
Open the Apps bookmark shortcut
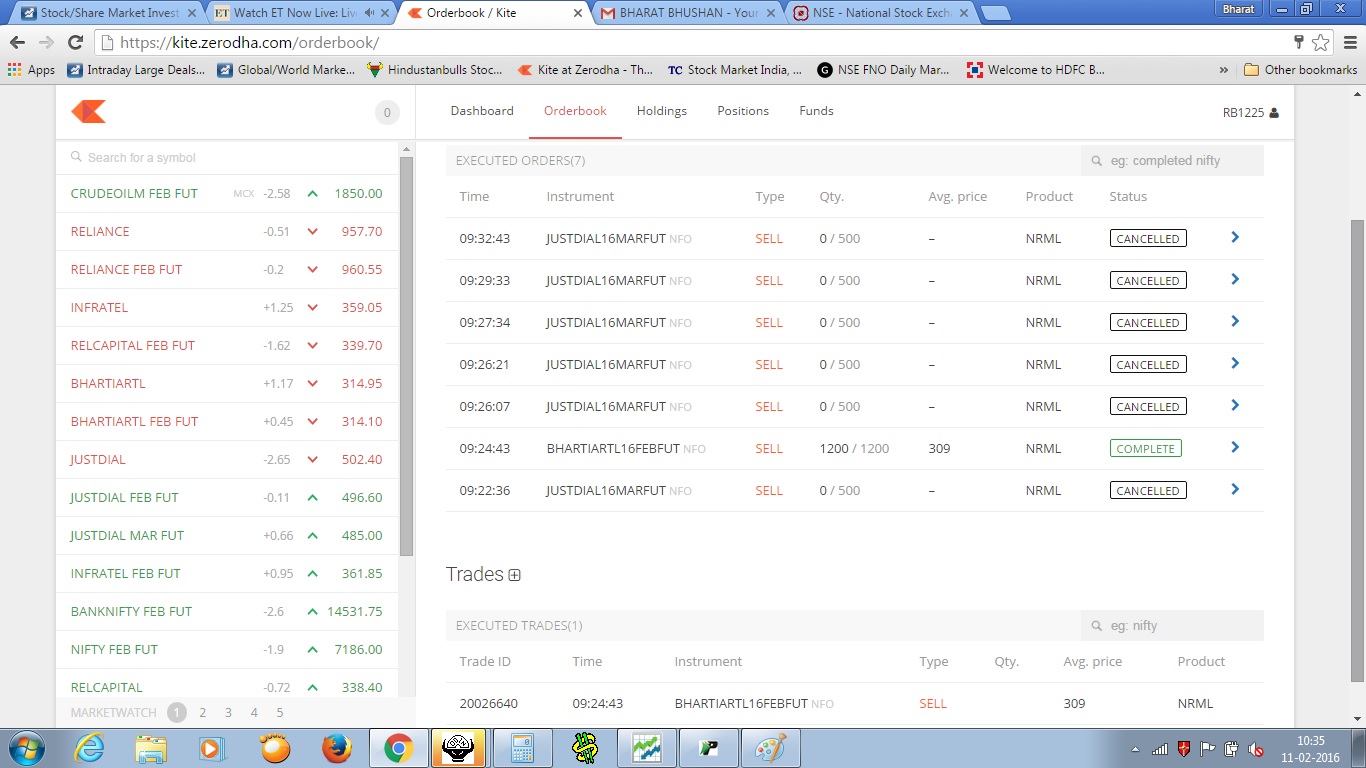pos(32,70)
